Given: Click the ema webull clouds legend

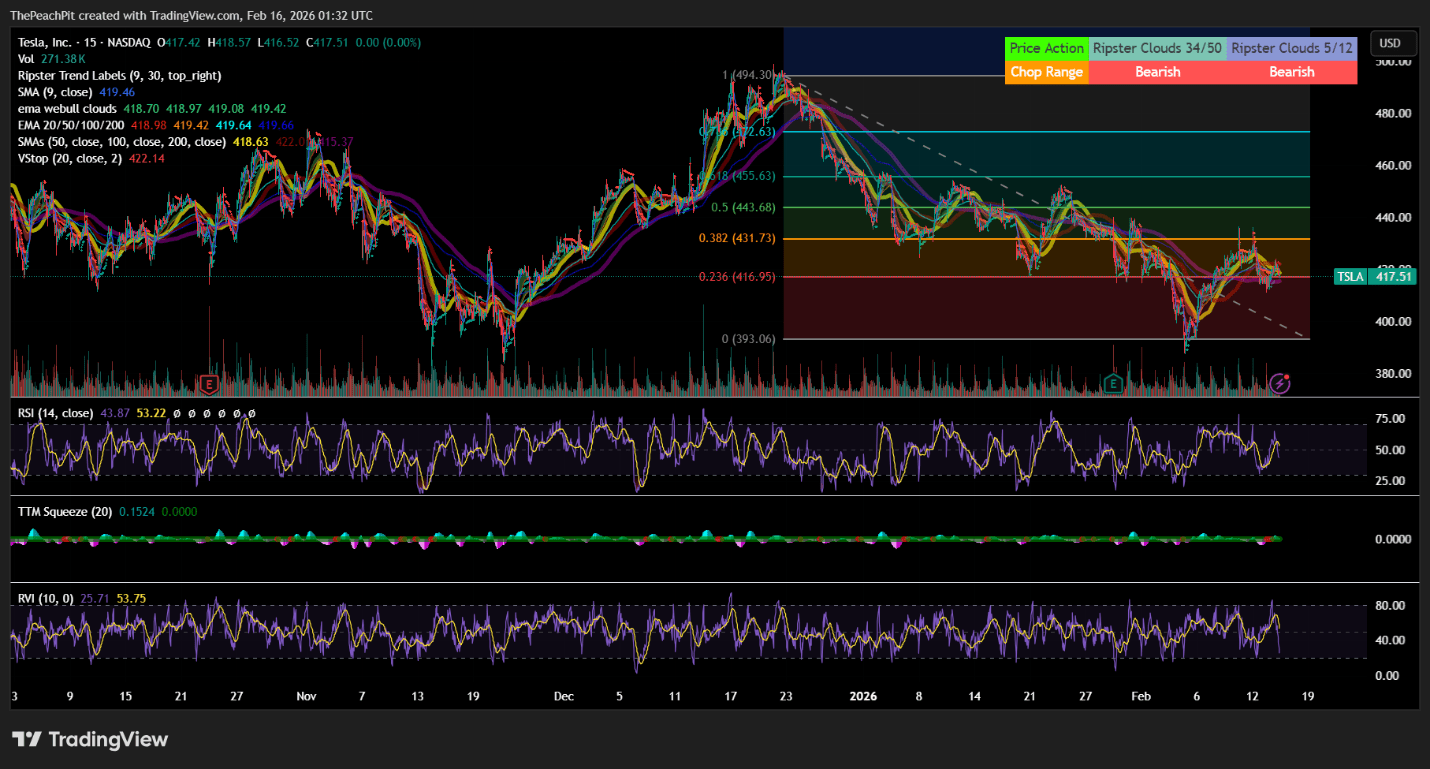Looking at the screenshot, I should [152, 107].
